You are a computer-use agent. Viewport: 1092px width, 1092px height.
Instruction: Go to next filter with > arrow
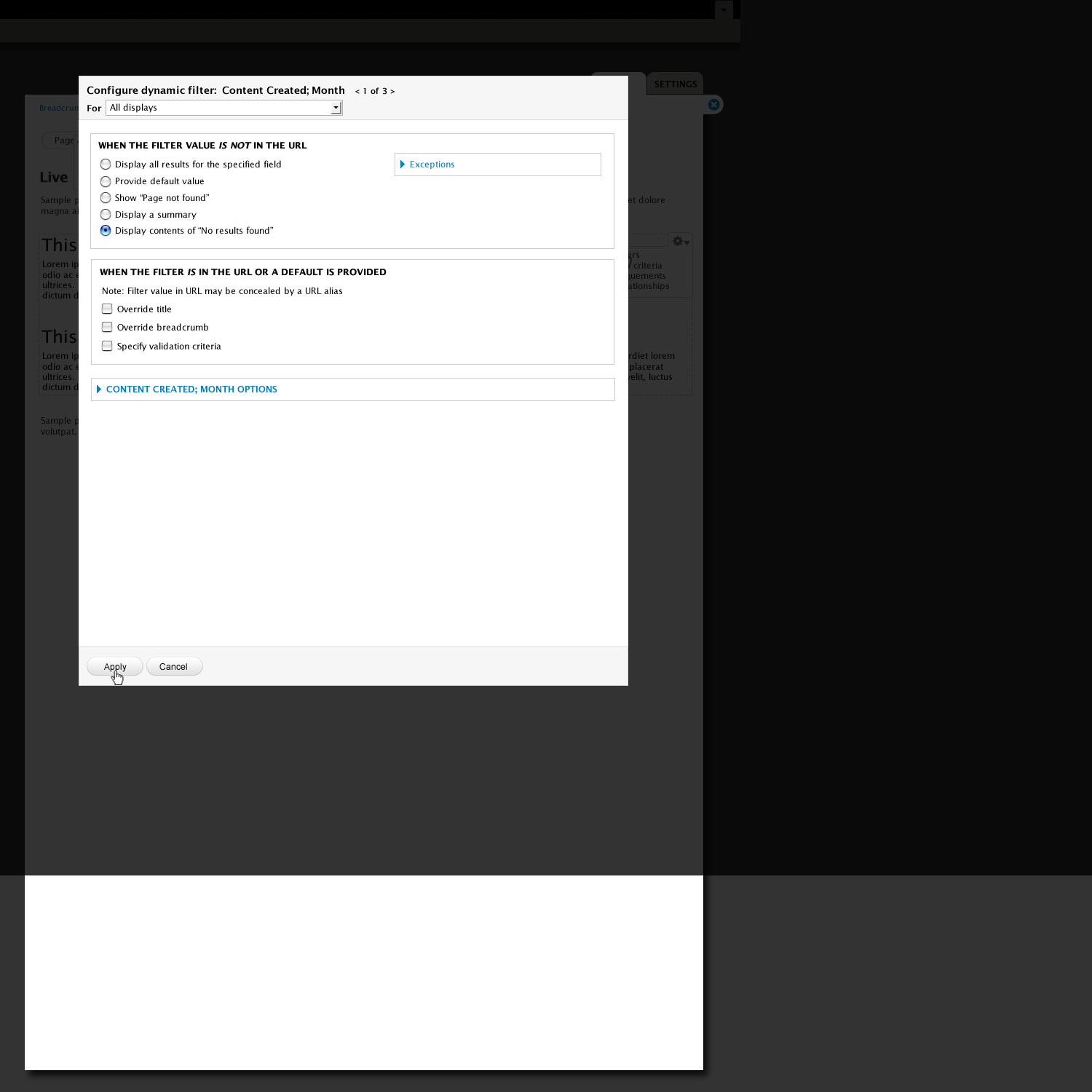point(392,92)
